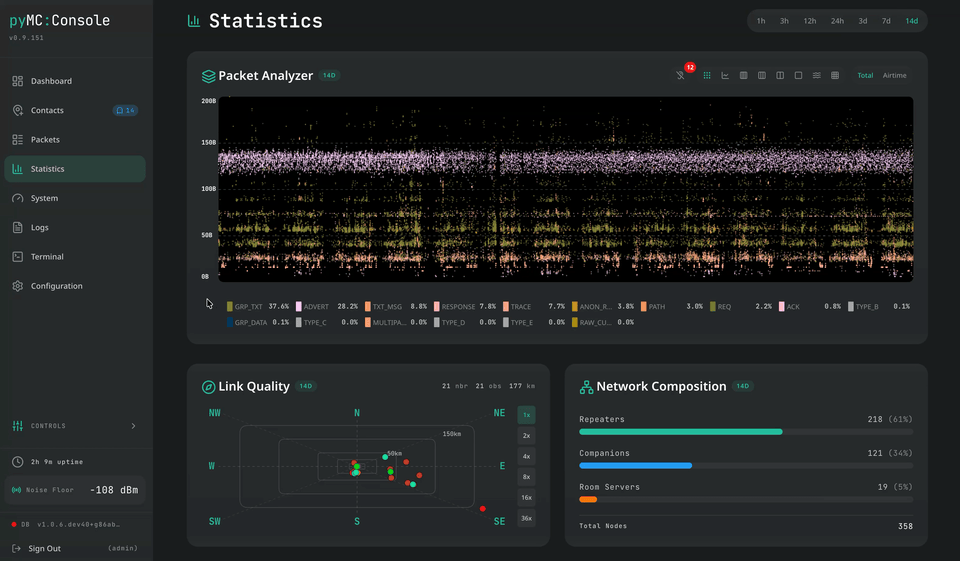Expand the Controls section chevron
The image size is (960, 561).
133,426
